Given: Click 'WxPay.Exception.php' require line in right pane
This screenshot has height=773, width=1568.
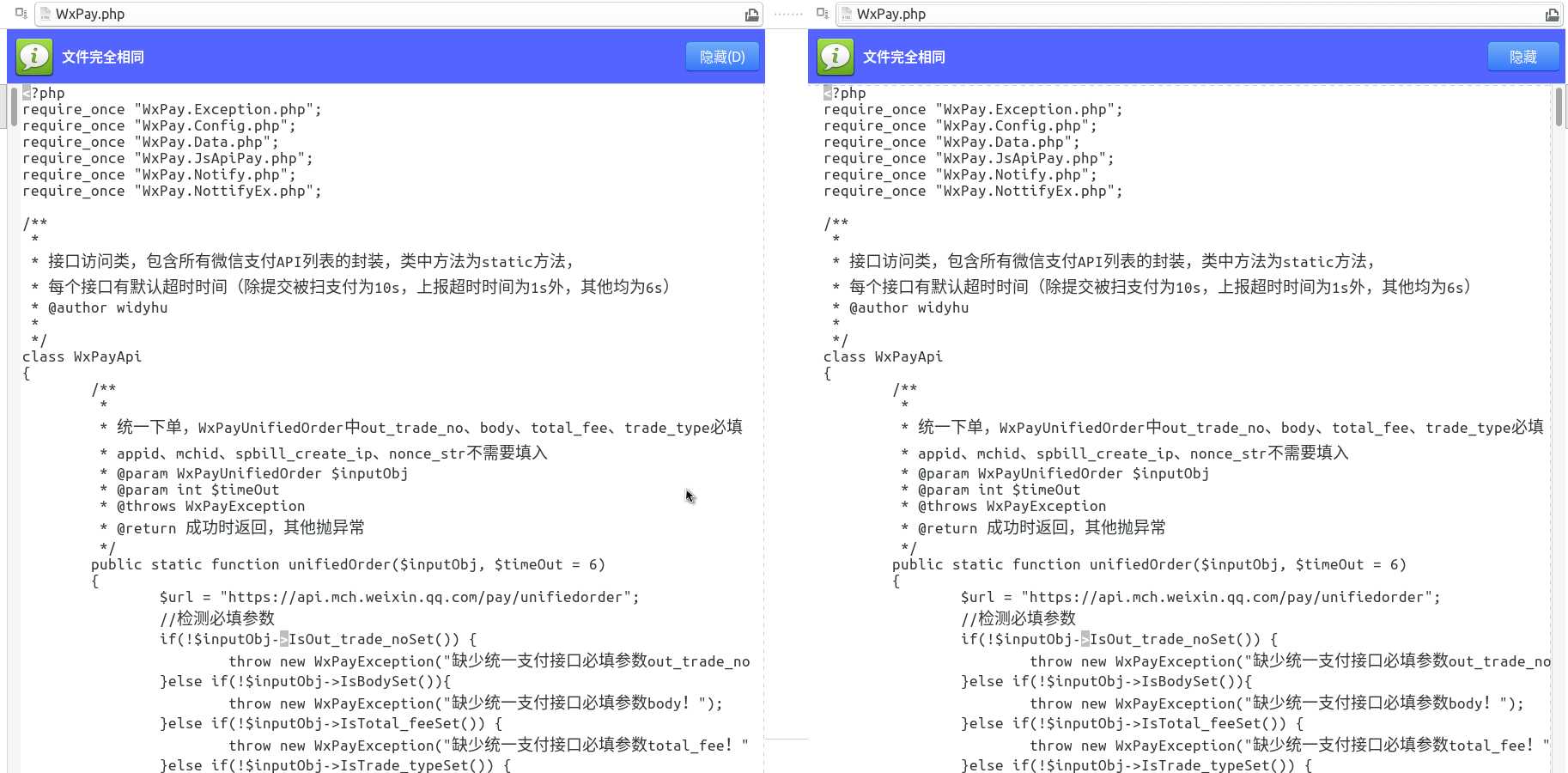Looking at the screenshot, I should [973, 109].
